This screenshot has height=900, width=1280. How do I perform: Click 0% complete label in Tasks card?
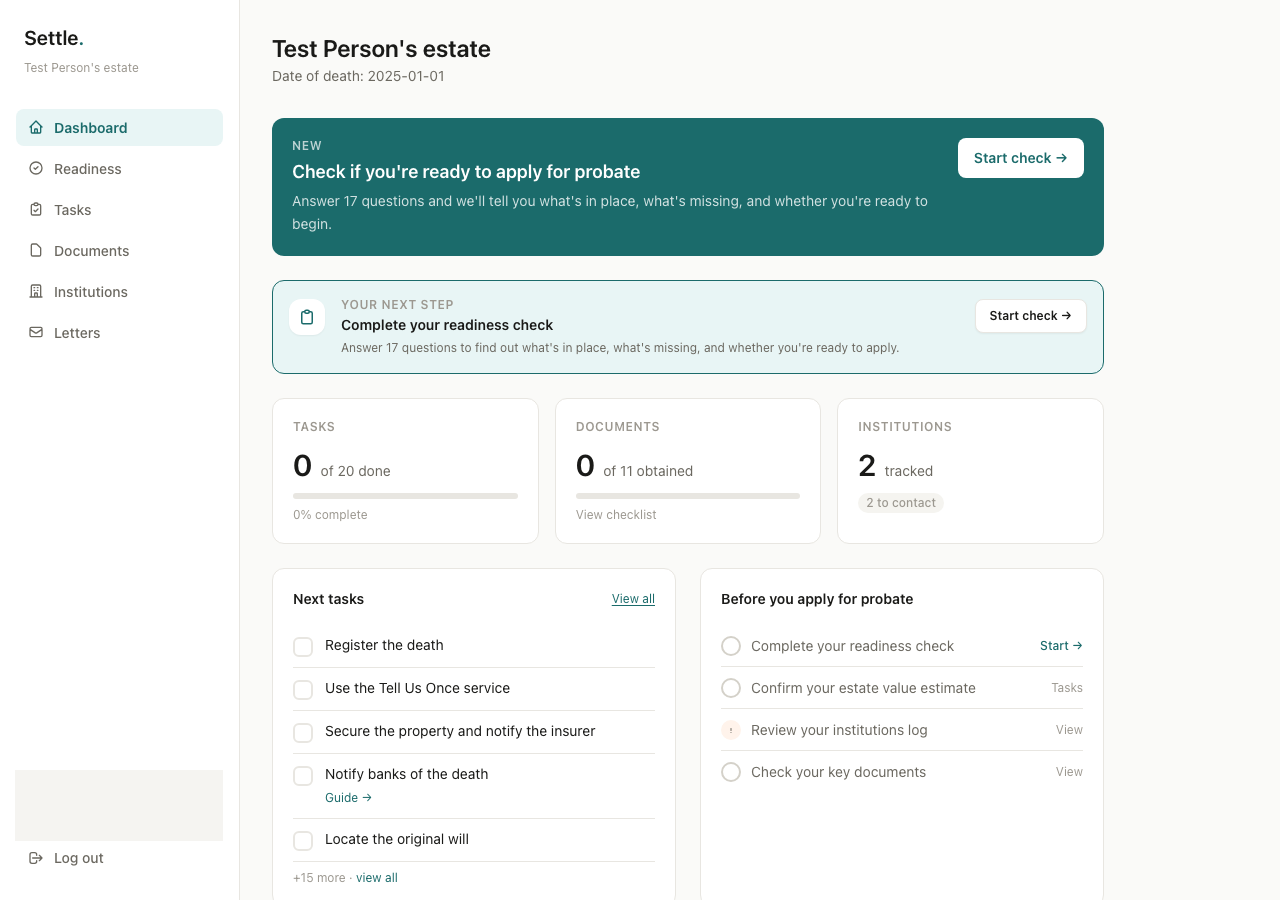coord(330,515)
